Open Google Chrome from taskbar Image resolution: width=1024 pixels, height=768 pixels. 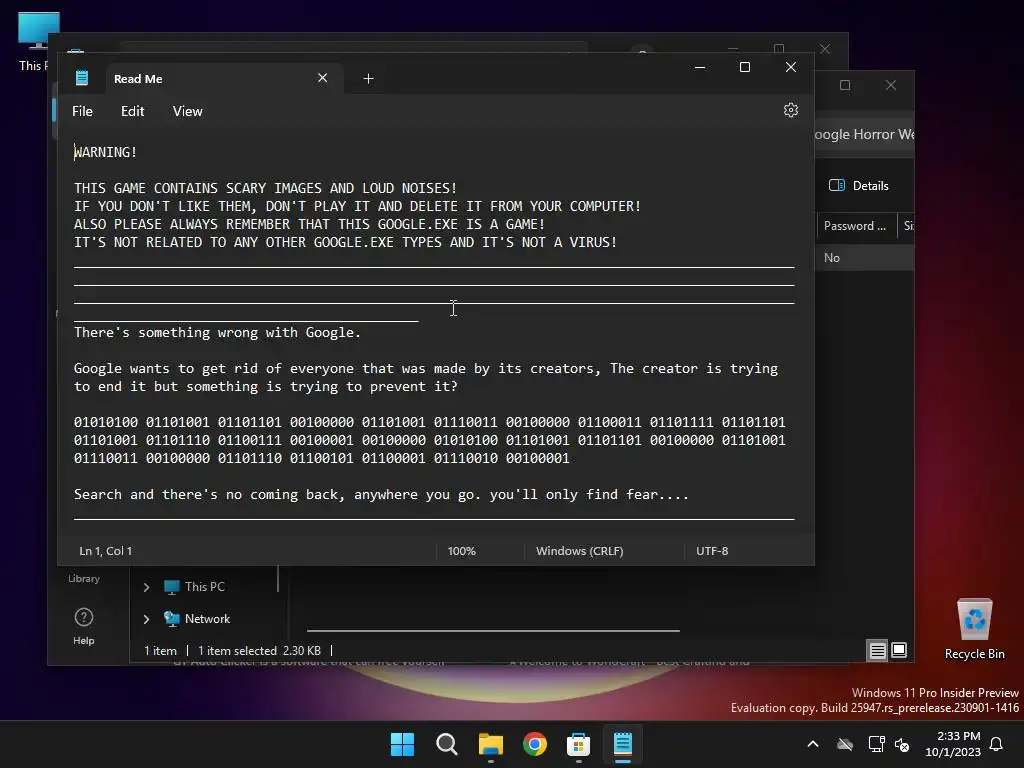[535, 744]
